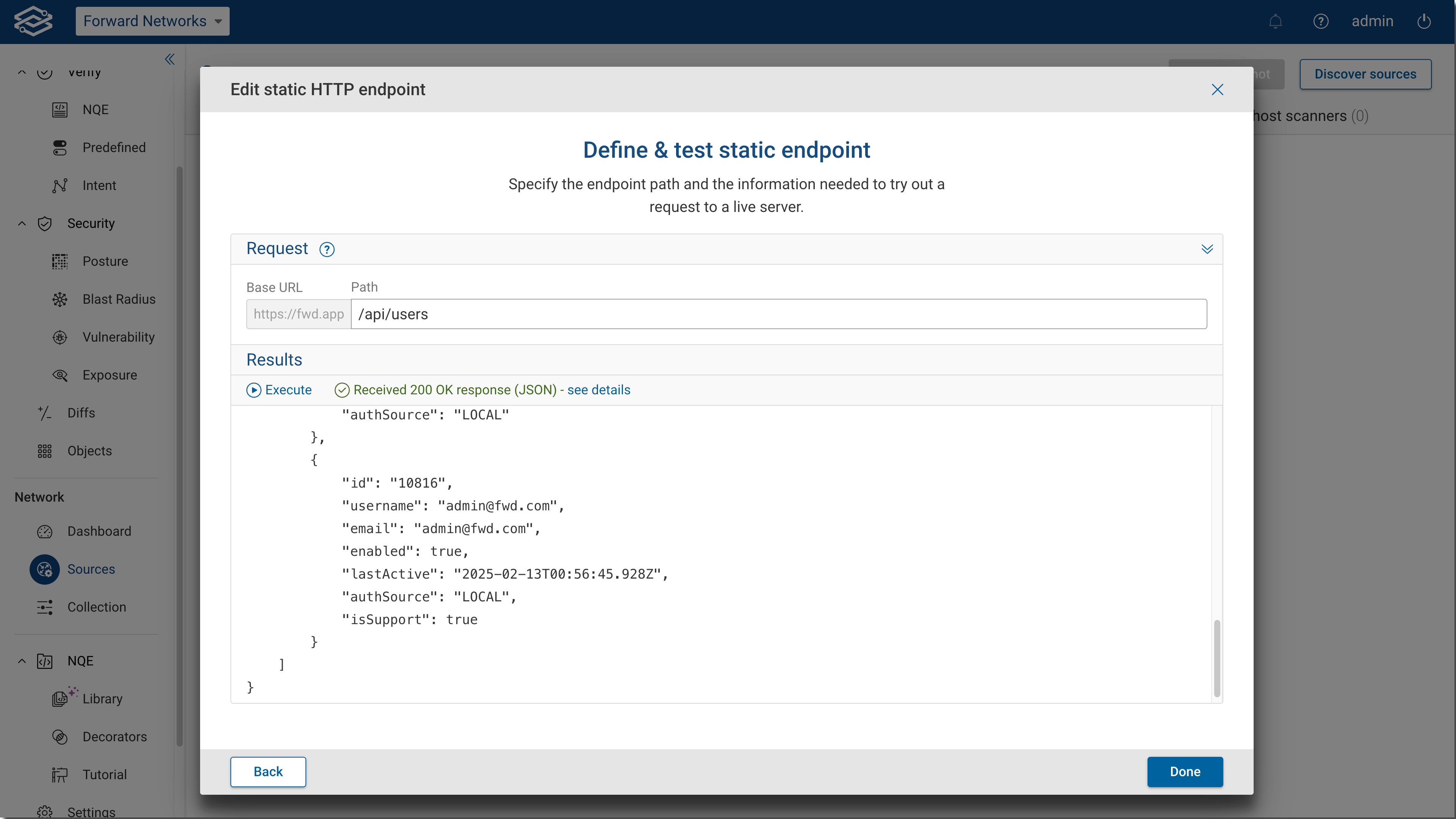Select the Intent icon under Verify
The image size is (1456, 819).
coord(60,185)
